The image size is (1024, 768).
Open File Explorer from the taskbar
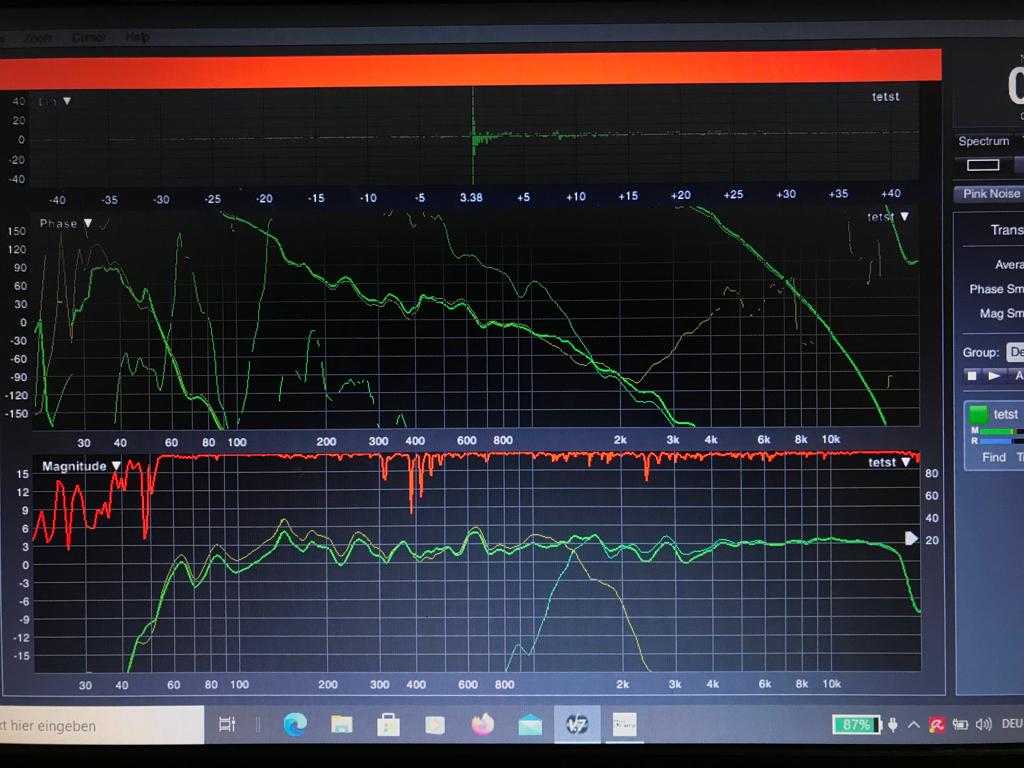tap(342, 725)
